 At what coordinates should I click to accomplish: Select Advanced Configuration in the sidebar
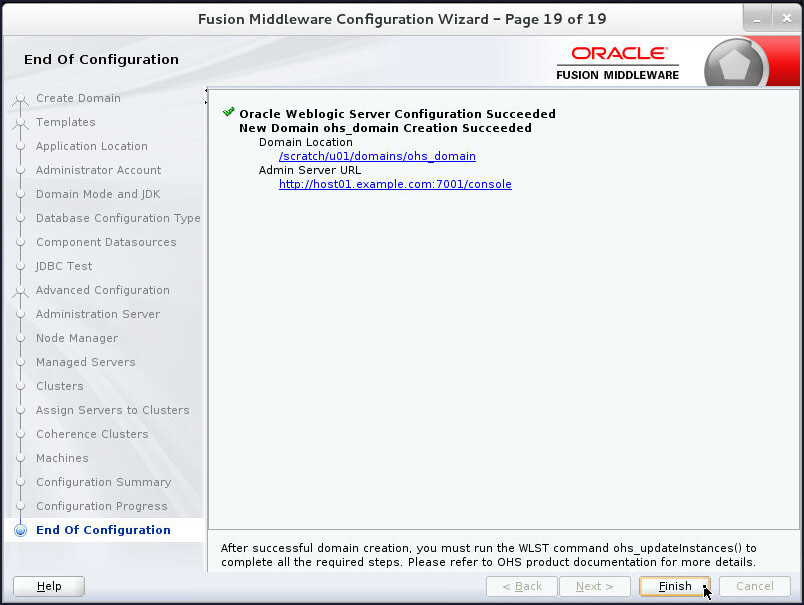coord(100,290)
